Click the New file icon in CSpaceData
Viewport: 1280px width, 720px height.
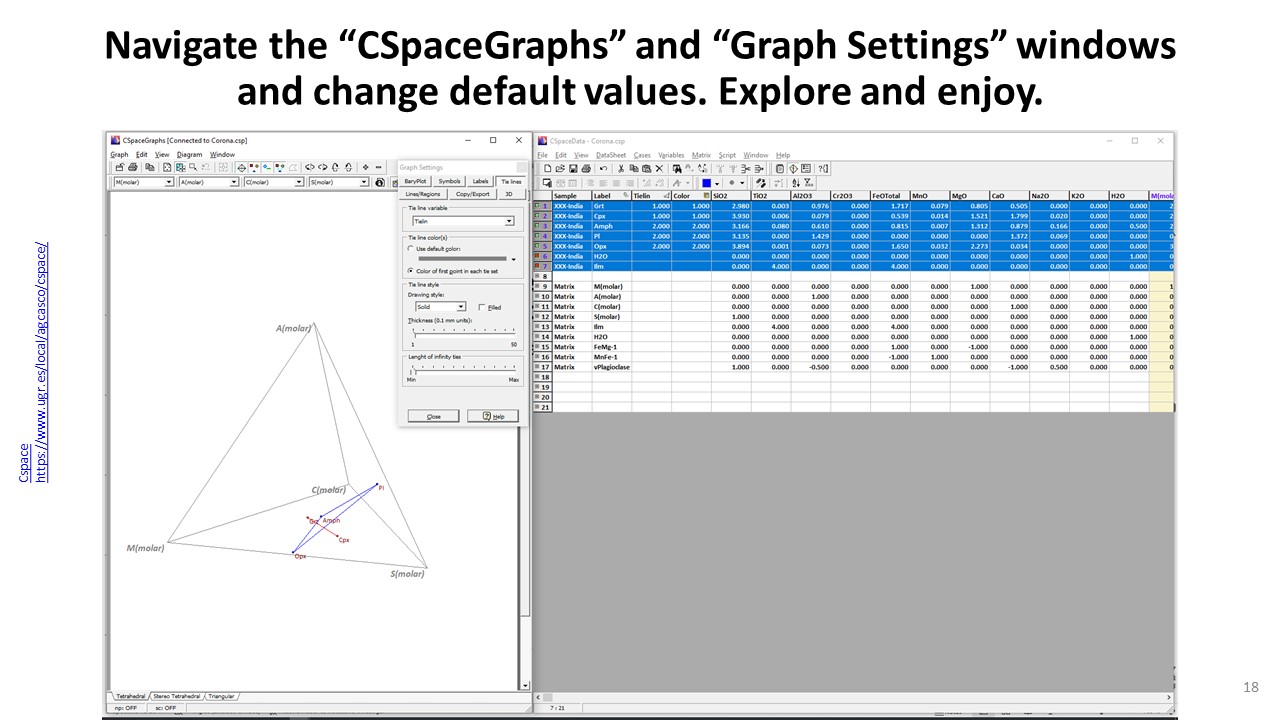click(547, 169)
